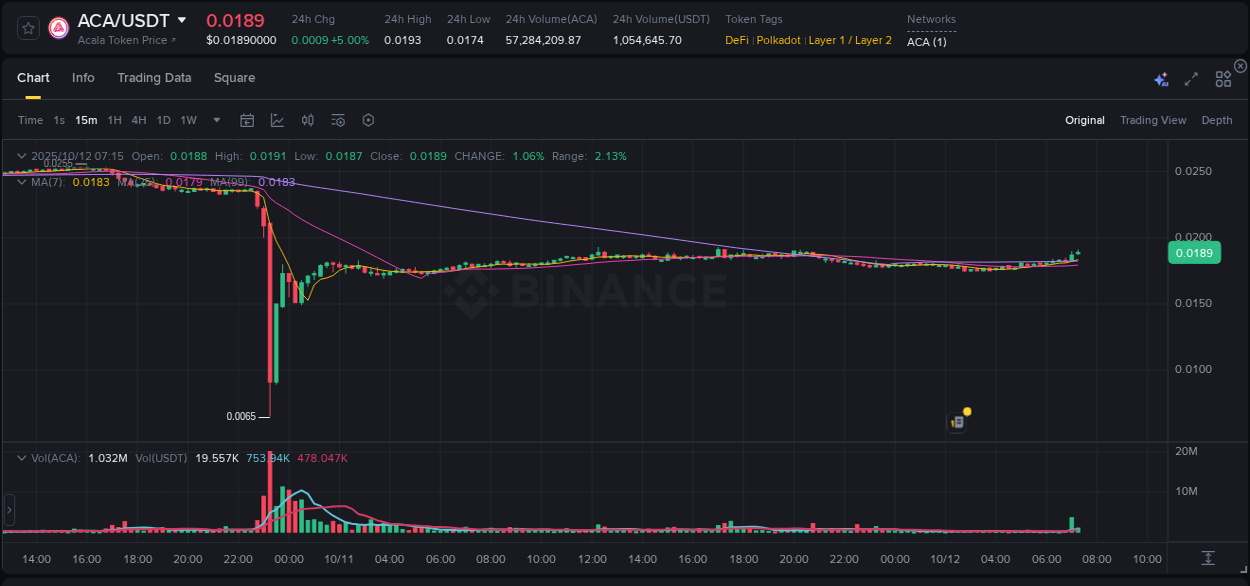Collapse the MA(7) indicator row
The height and width of the screenshot is (586, 1250).
click(x=21, y=182)
